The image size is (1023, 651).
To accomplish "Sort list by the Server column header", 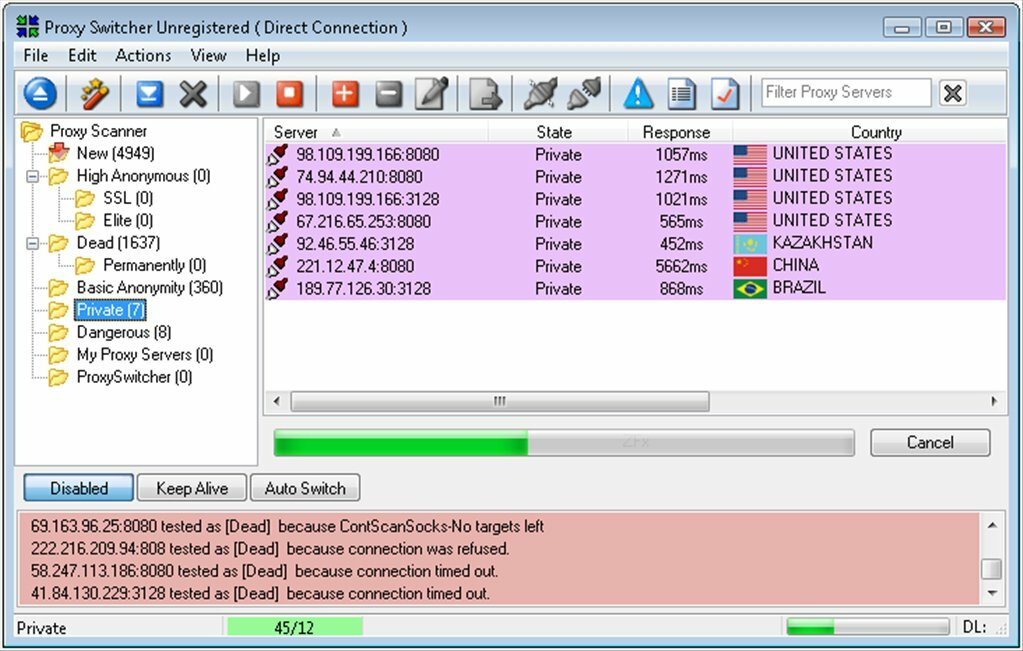I will [x=296, y=132].
